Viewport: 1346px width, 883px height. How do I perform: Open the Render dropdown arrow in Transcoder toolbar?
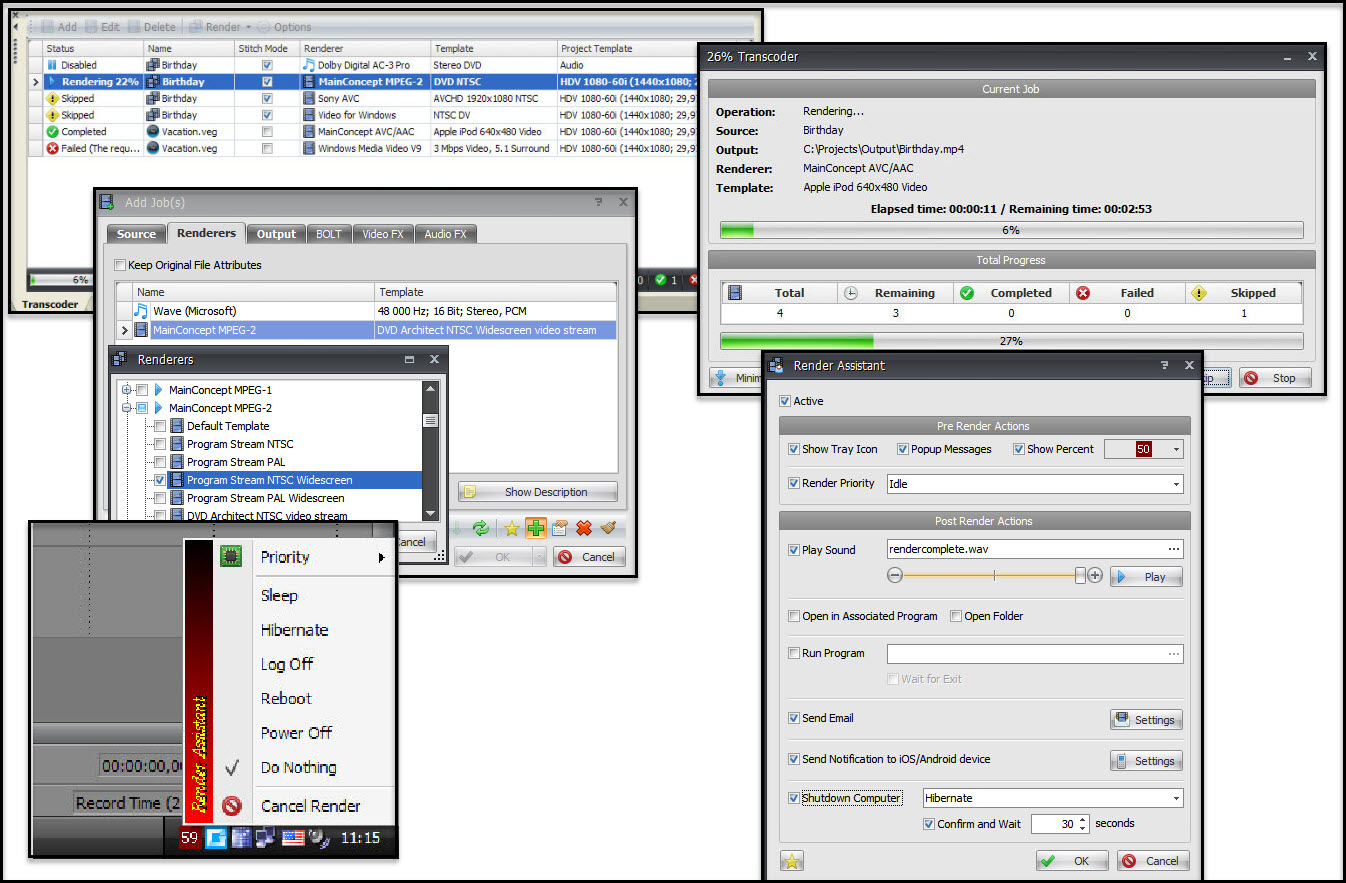click(248, 27)
